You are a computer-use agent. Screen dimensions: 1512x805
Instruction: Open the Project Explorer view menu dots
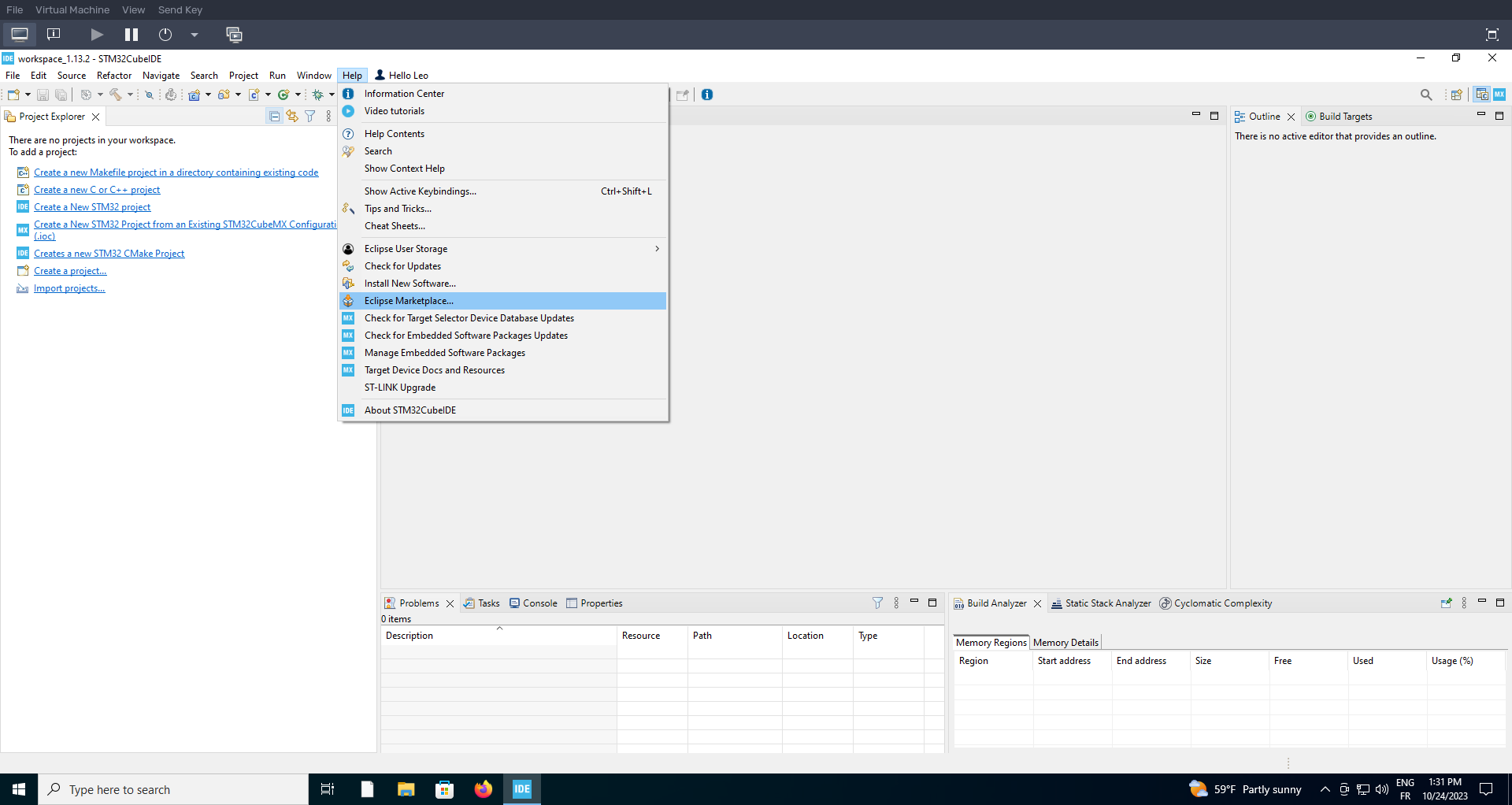328,117
